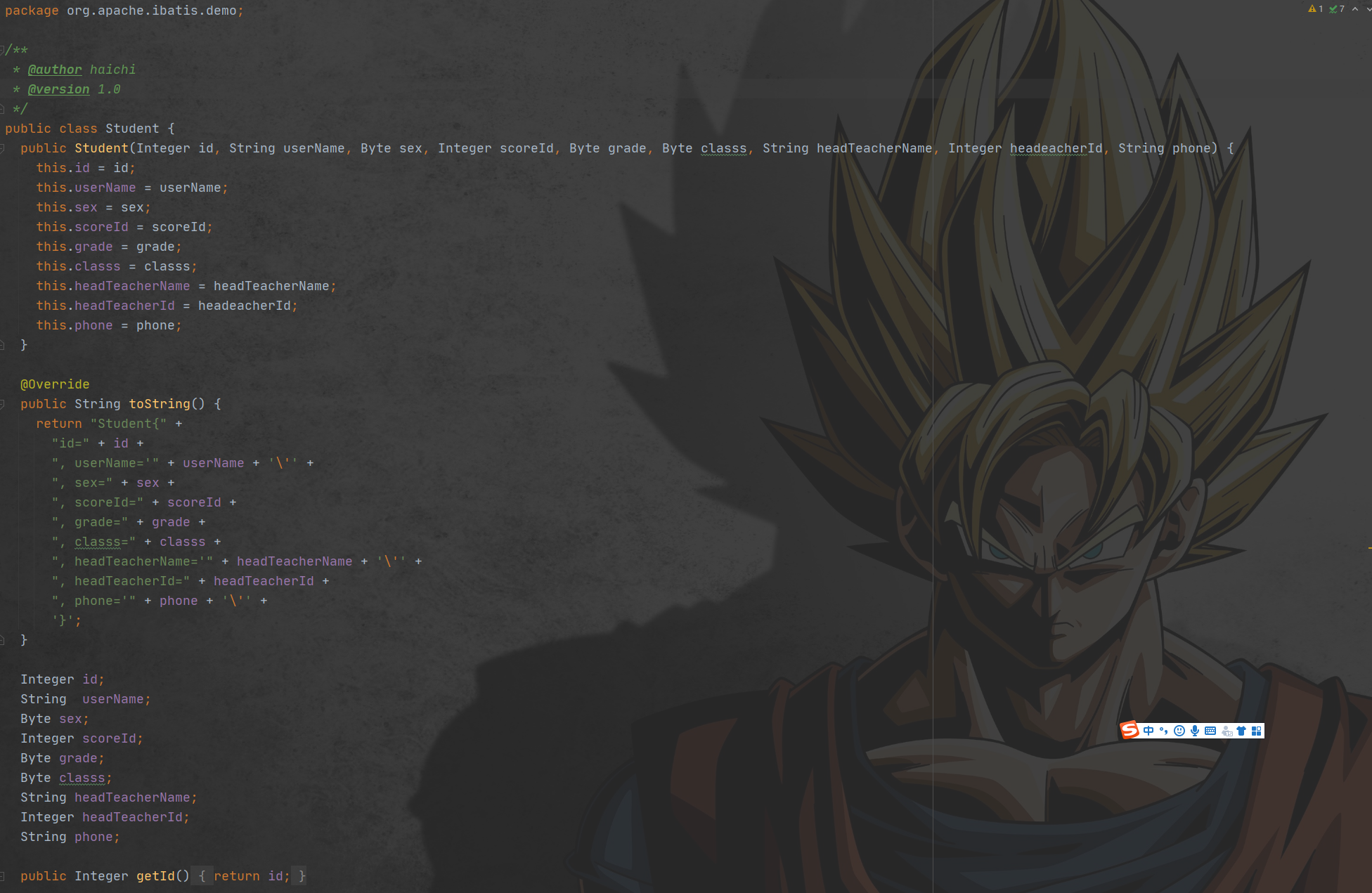Collapse the toString method fold marker
This screenshot has height=893, width=1372.
point(3,404)
